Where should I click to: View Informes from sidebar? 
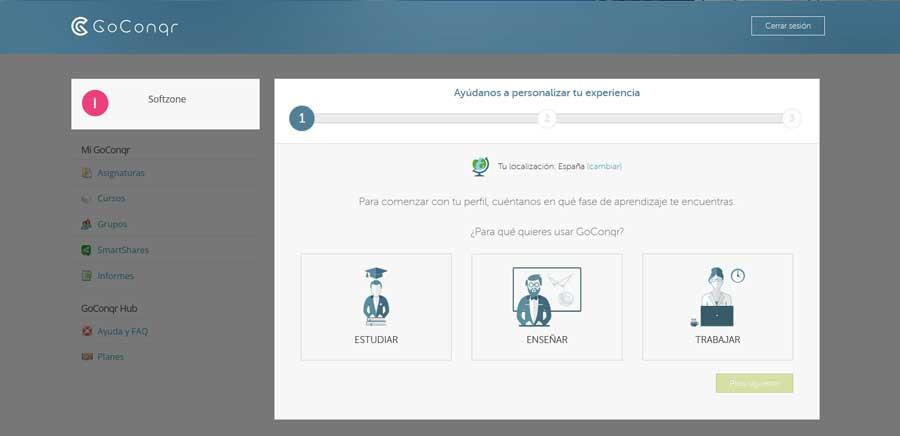[115, 276]
